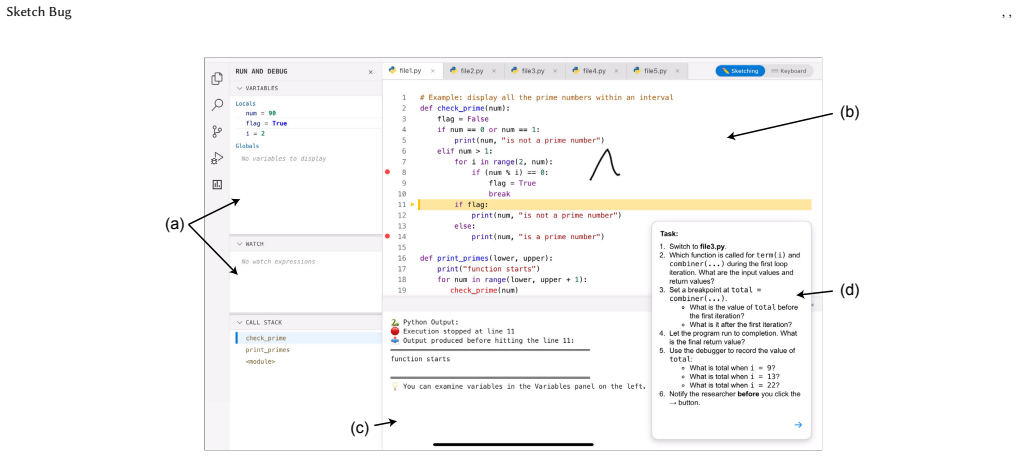Open the Search magnifier icon in sidebar

point(217,105)
